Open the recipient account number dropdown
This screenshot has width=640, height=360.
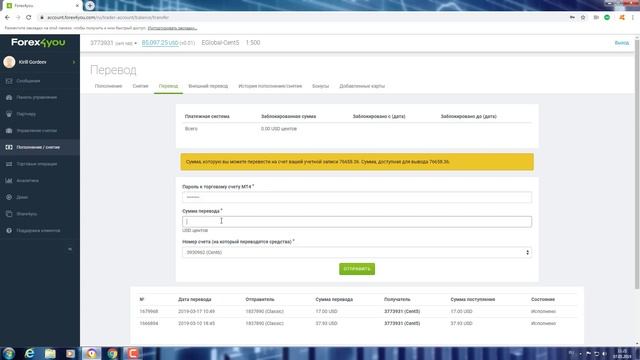[x=357, y=252]
